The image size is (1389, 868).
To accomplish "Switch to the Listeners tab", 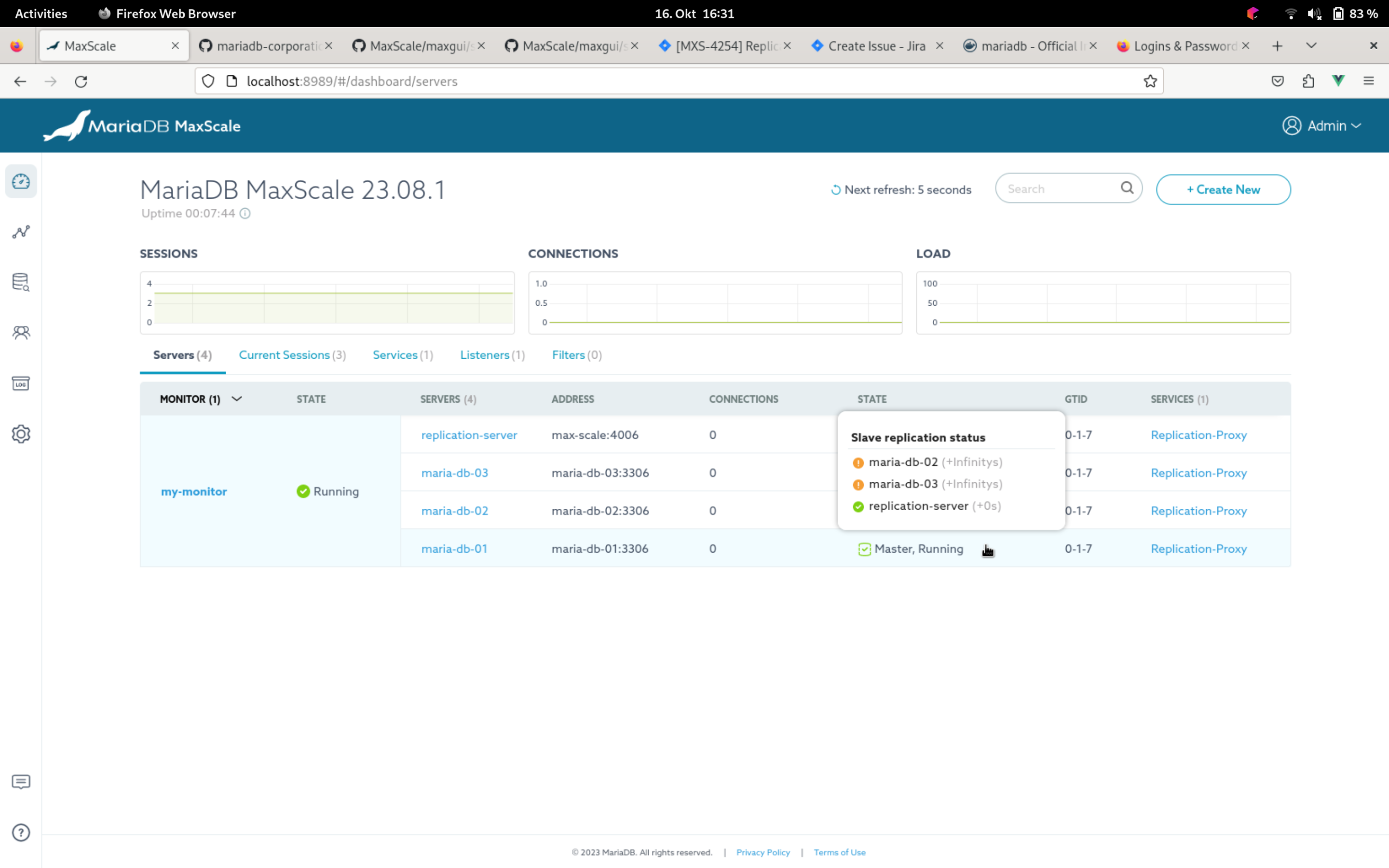I will (x=492, y=355).
